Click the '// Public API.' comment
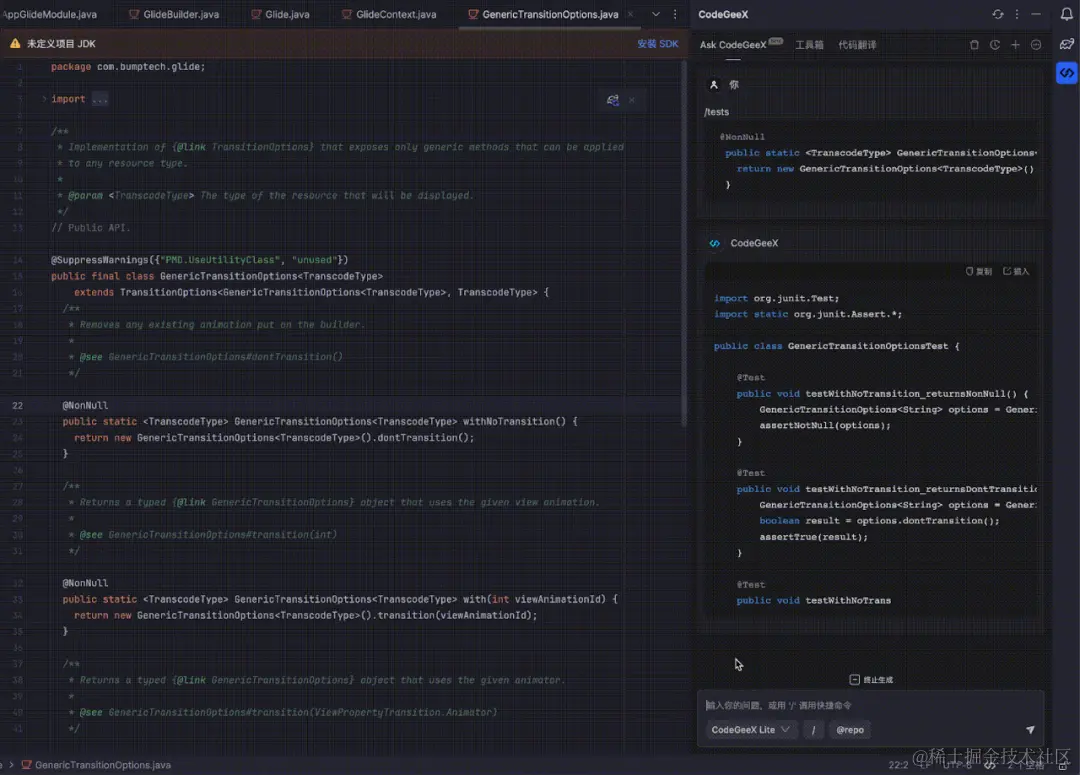The height and width of the screenshot is (775, 1080). click(90, 227)
